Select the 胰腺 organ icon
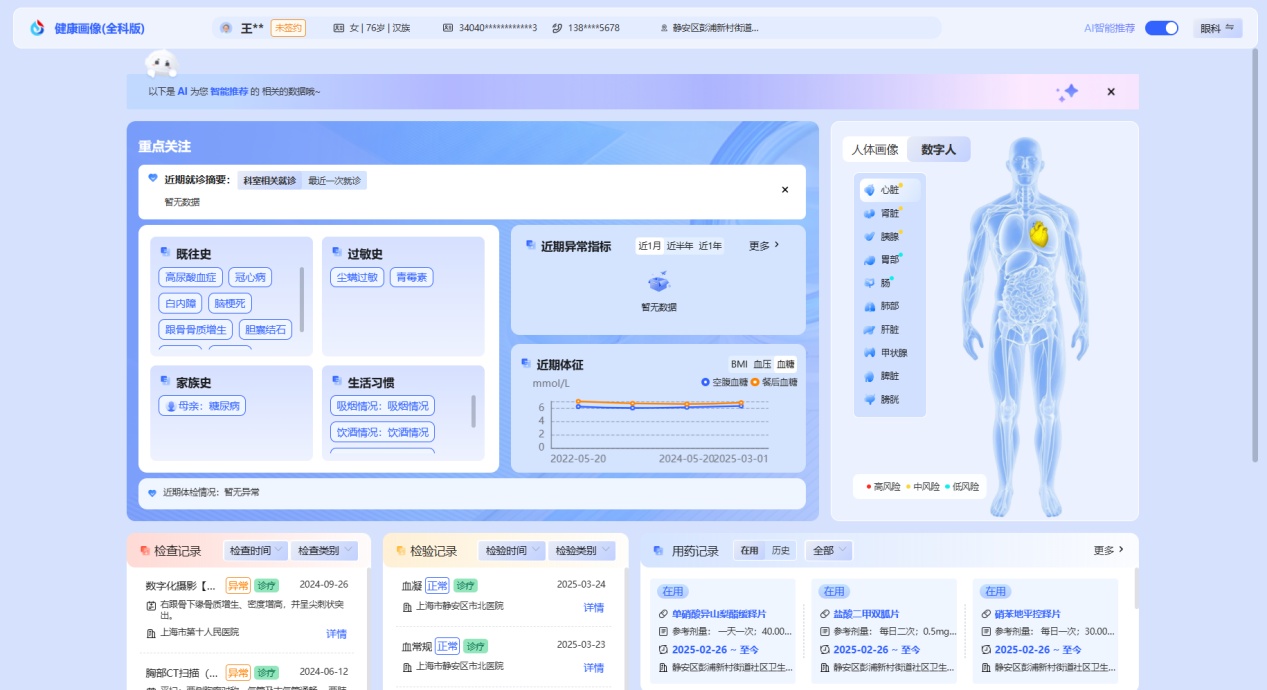Screen dimensions: 1267x690 (869, 236)
